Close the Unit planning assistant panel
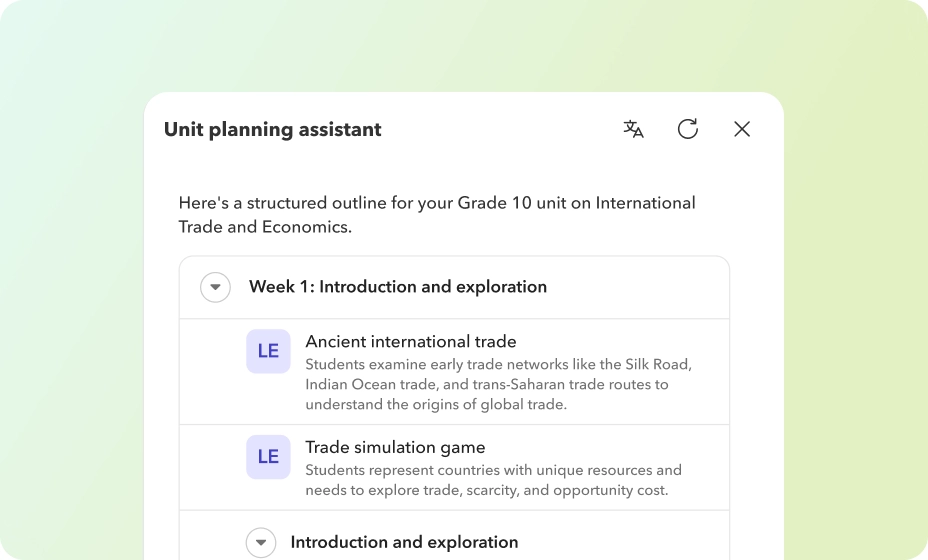The height and width of the screenshot is (560, 928). coord(742,129)
